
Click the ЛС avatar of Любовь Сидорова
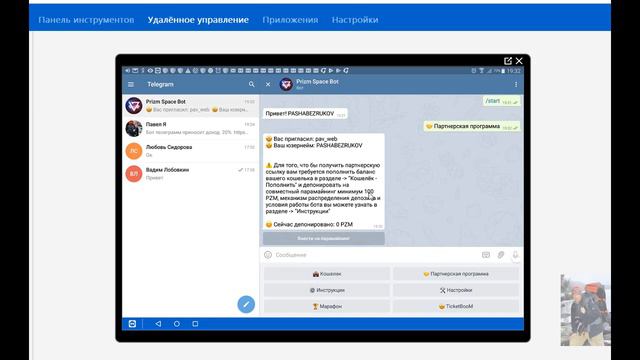coord(134,151)
